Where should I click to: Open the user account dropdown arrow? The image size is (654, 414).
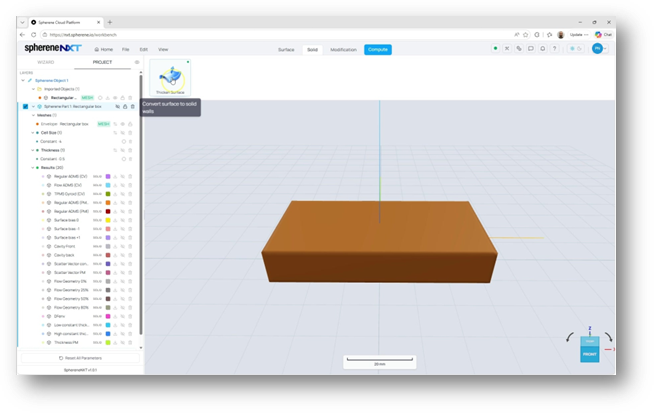pyautogui.click(x=605, y=49)
